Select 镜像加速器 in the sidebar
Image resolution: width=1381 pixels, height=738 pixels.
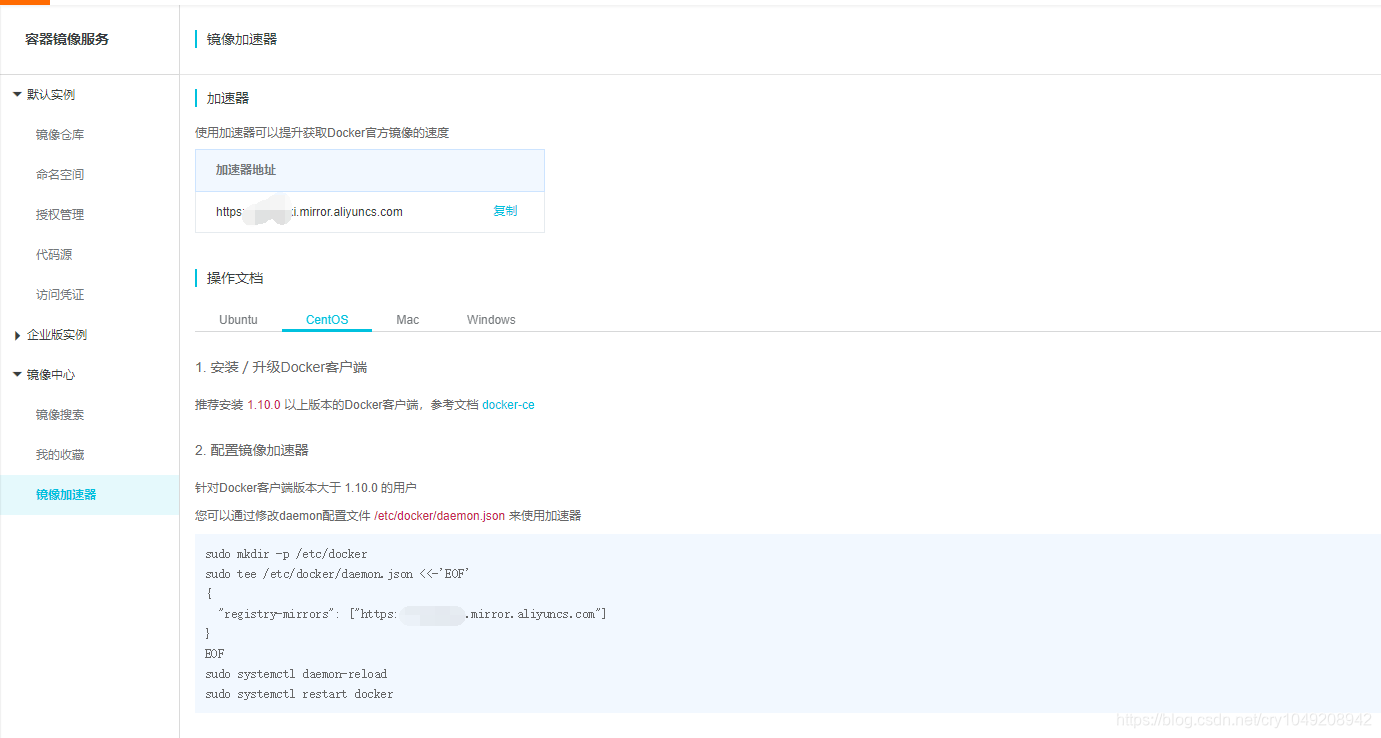coord(66,494)
